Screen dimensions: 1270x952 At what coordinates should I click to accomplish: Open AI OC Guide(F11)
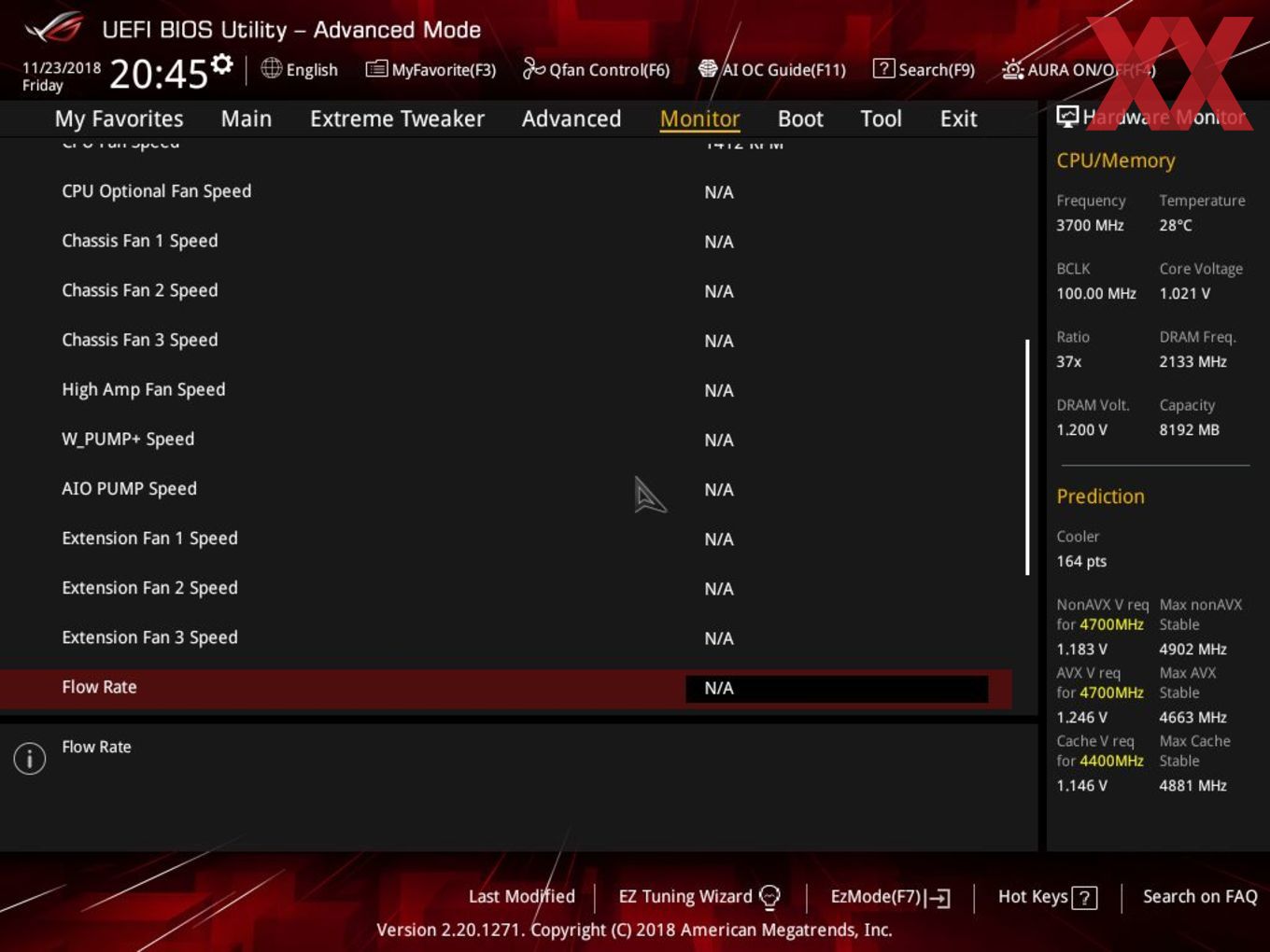point(772,70)
